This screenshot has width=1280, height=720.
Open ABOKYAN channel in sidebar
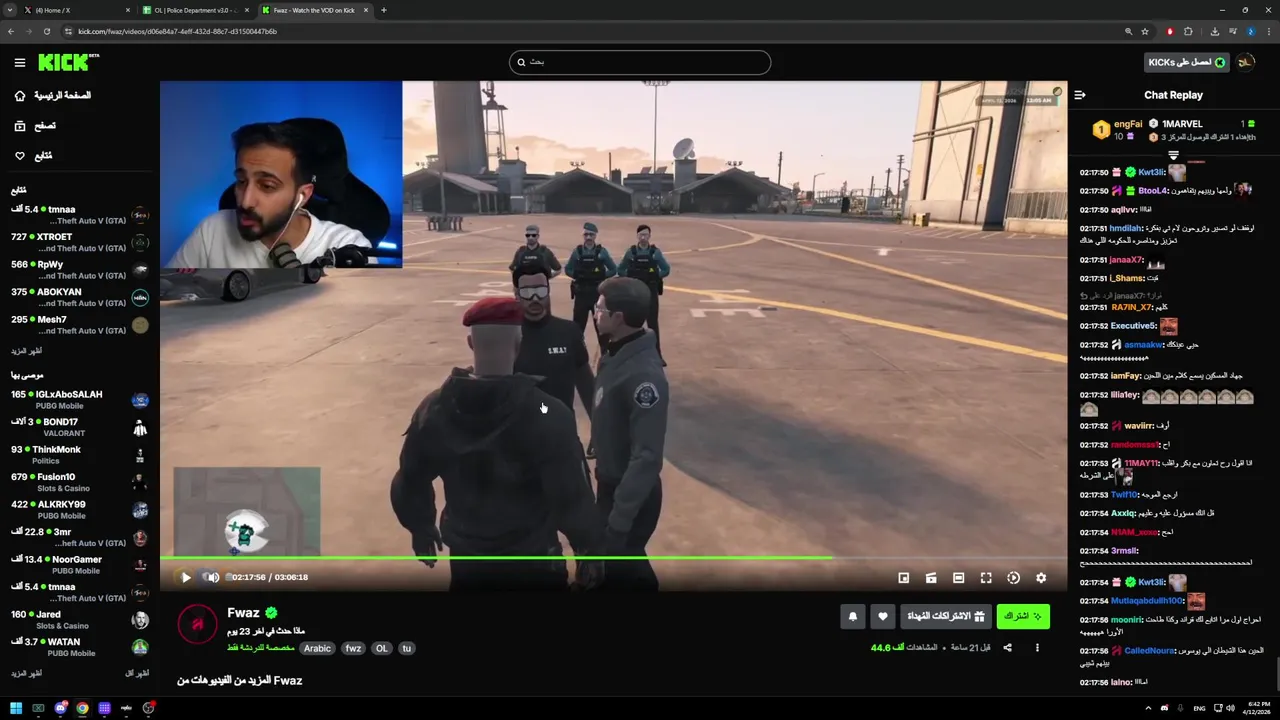pos(80,297)
